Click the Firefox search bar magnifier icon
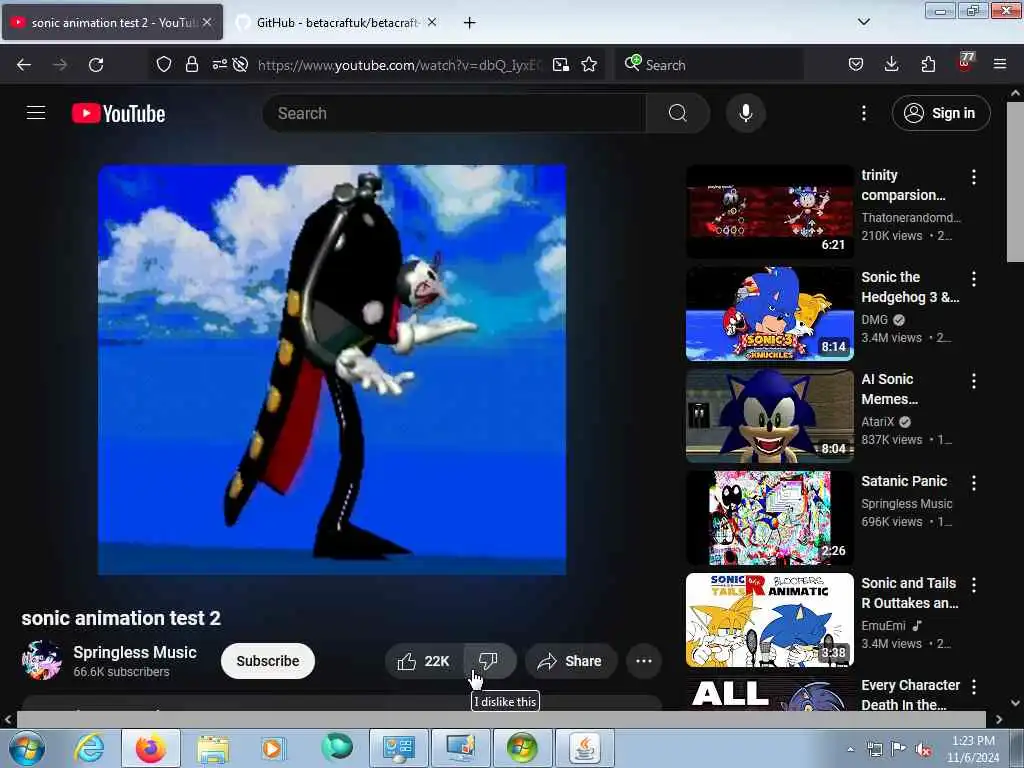The width and height of the screenshot is (1024, 768). (x=632, y=63)
